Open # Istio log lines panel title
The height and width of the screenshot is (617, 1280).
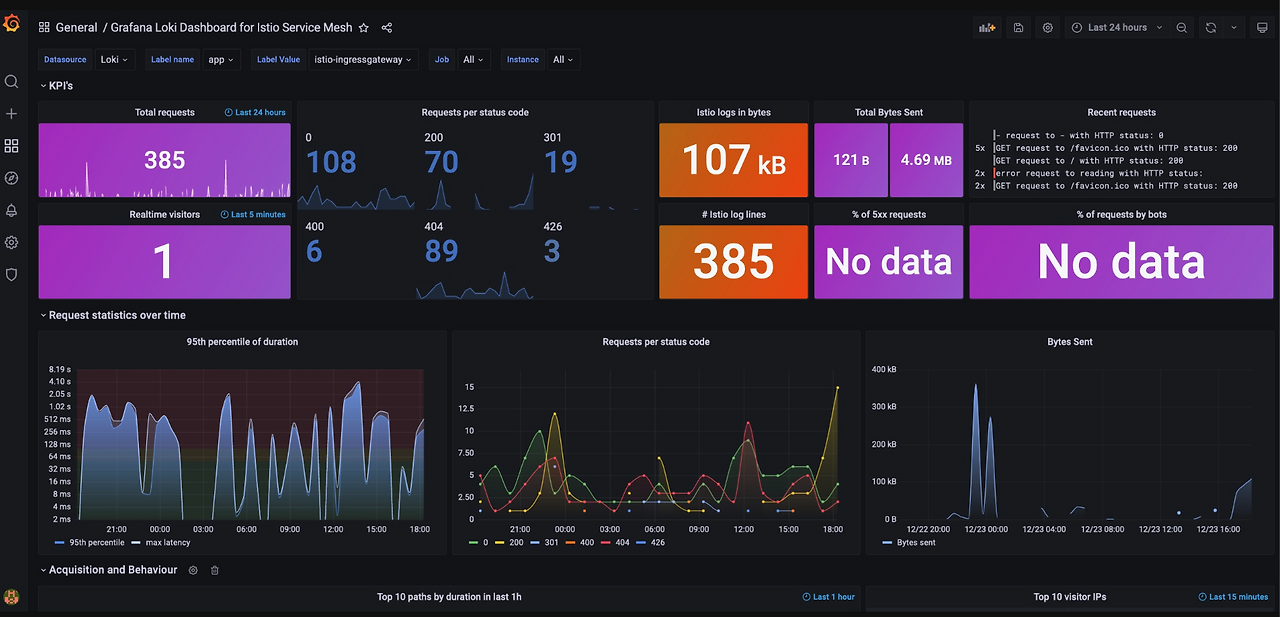(733, 215)
